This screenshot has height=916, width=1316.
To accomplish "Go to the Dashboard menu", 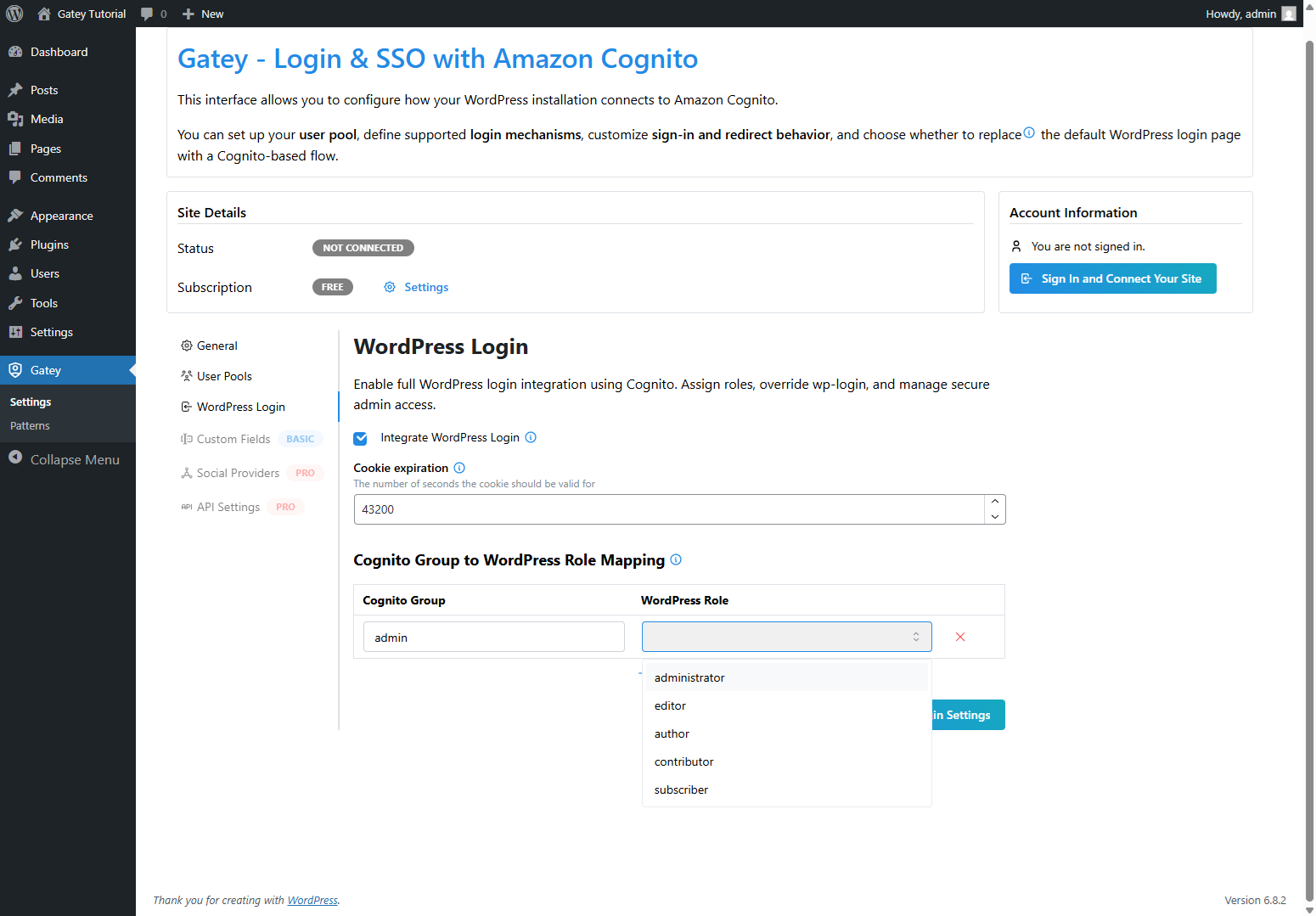I will (68, 52).
